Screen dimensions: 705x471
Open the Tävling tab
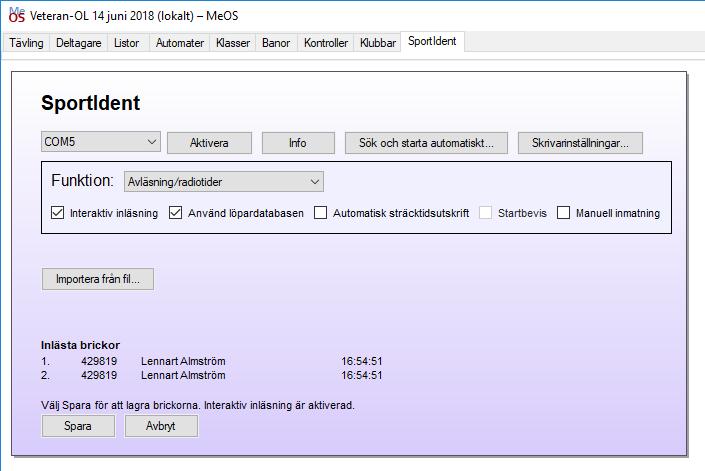click(x=26, y=43)
